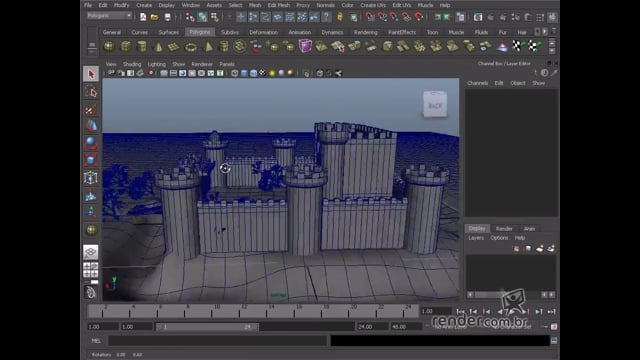The image size is (640, 360).
Task: Switch to the Surfaces shelf tab
Action: coord(169,32)
